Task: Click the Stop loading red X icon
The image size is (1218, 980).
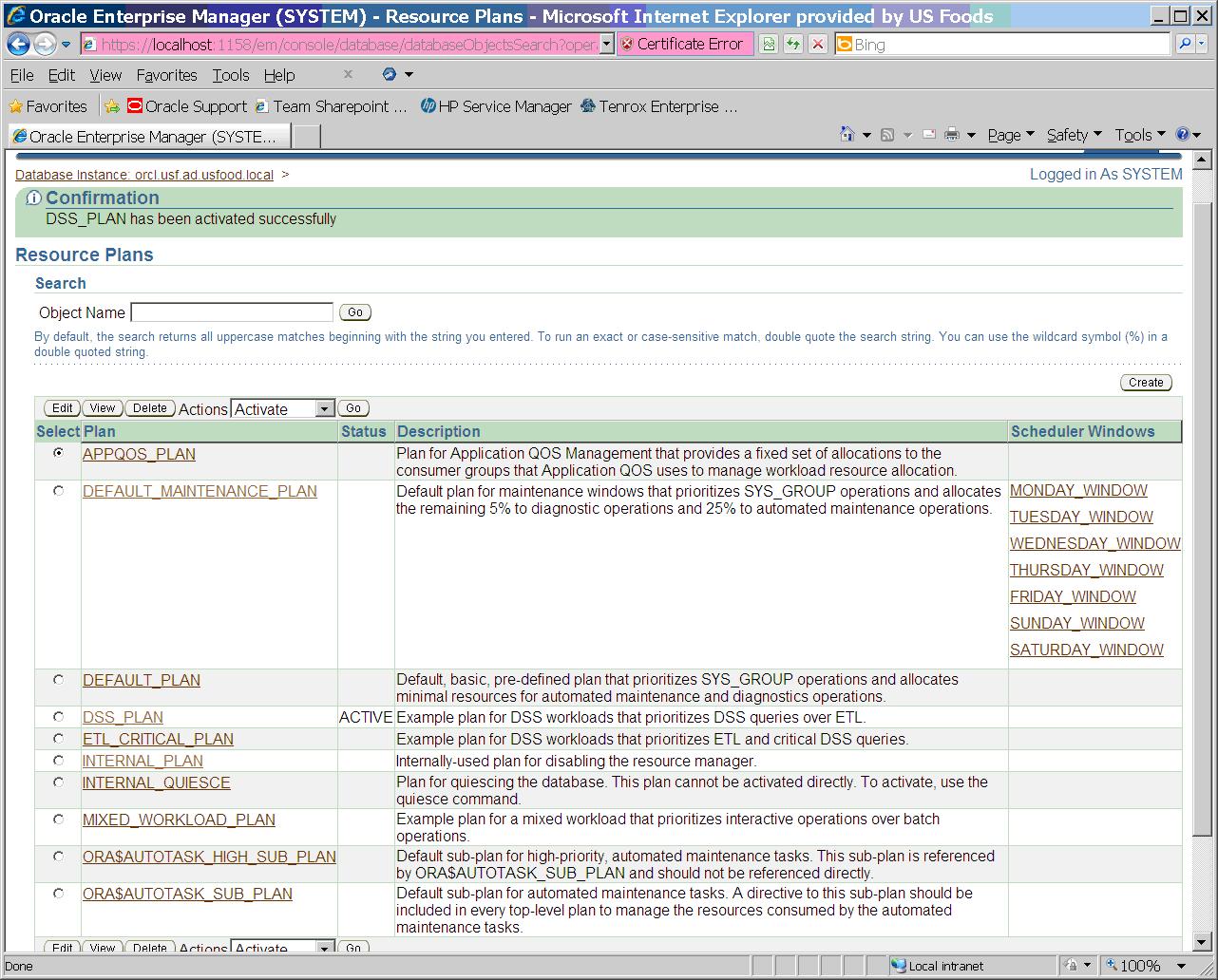Action: point(817,44)
